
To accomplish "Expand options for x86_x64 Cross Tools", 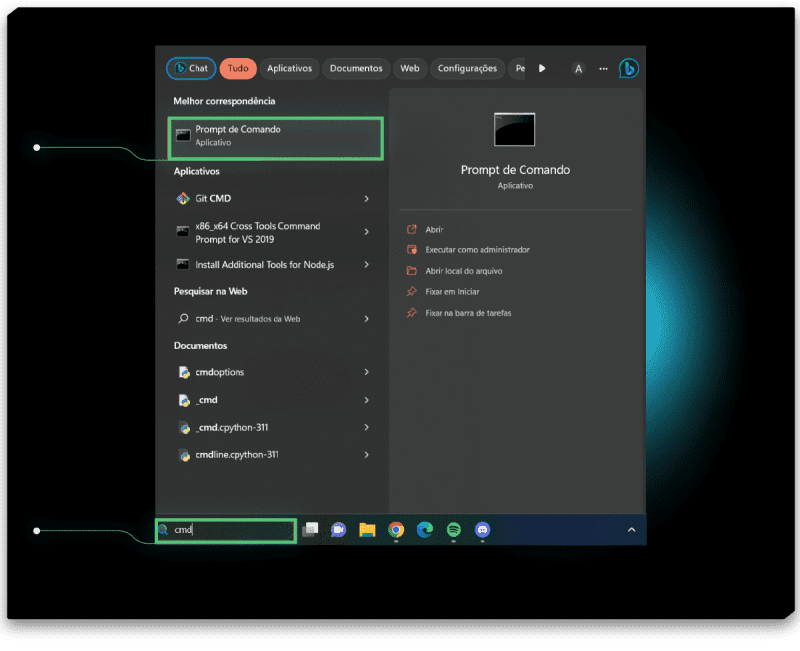I will click(366, 232).
